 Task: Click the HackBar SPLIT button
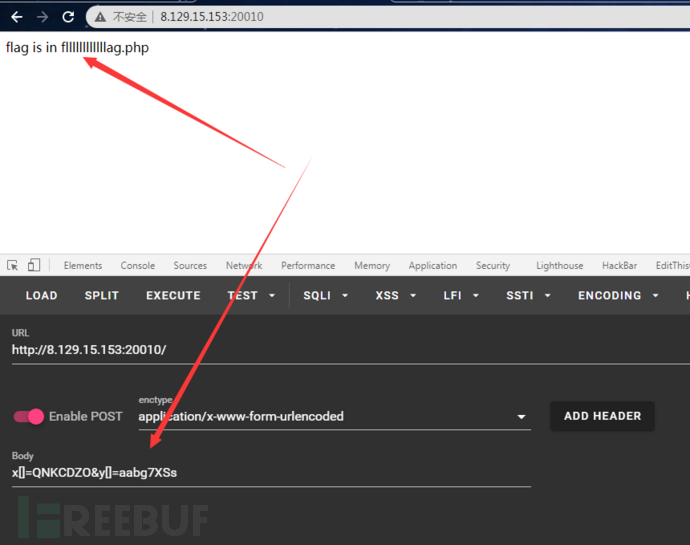102,295
